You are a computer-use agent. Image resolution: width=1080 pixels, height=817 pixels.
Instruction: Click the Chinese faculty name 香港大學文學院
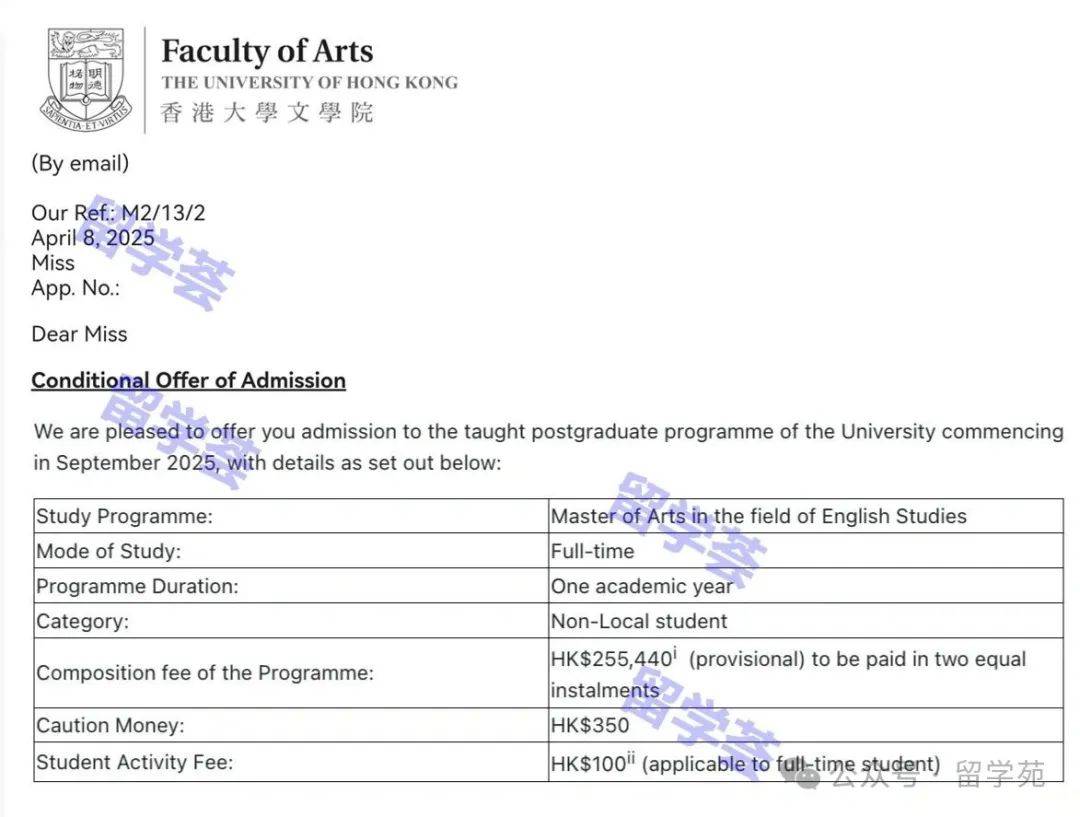tap(266, 112)
